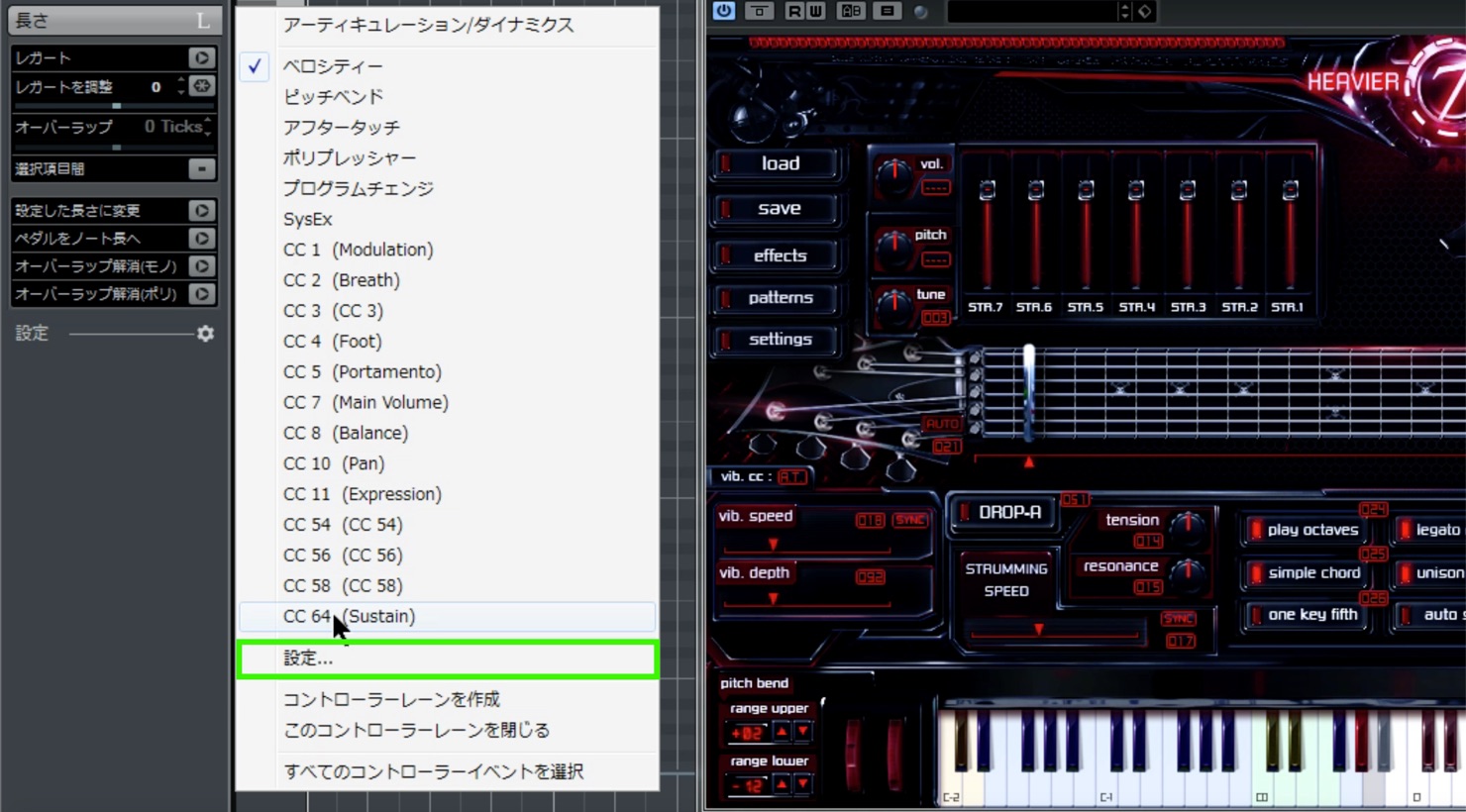Select the checked ベロシティー menu item
The height and width of the screenshot is (812, 1466).
click(x=333, y=65)
